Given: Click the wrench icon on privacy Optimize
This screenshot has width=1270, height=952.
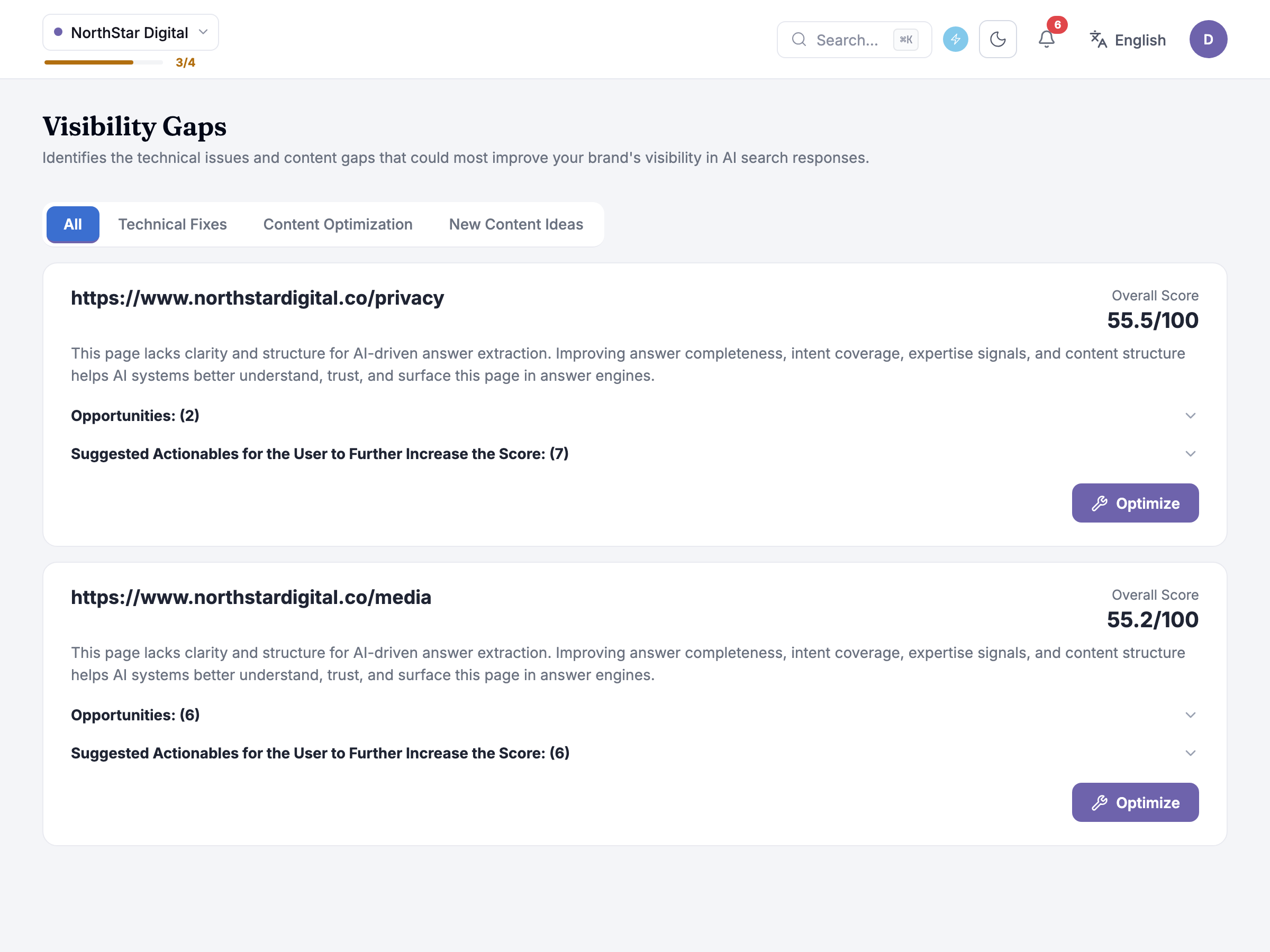Looking at the screenshot, I should 1100,504.
